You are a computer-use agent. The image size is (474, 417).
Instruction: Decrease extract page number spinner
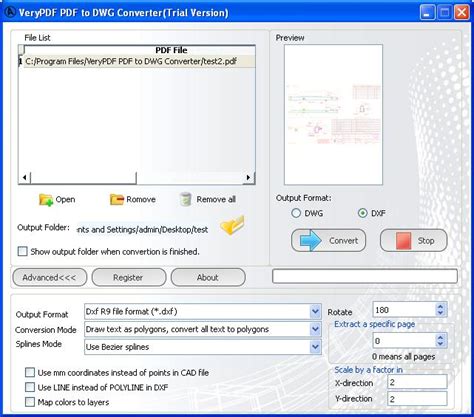click(x=440, y=344)
